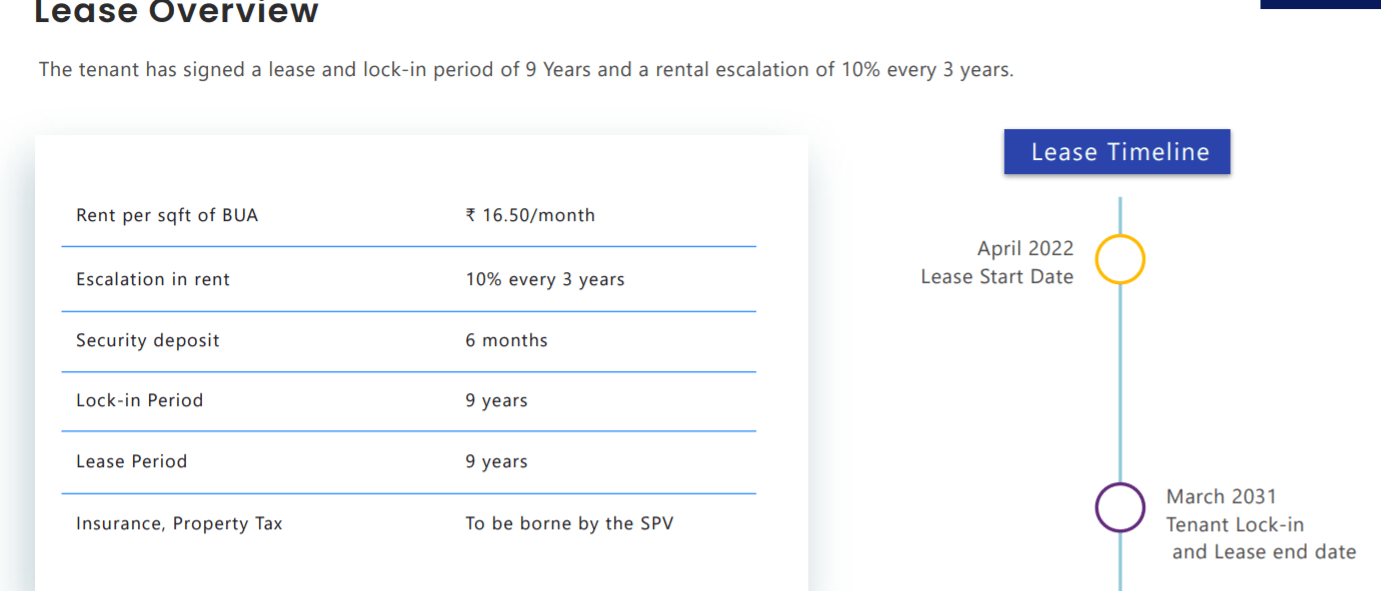Click the tenant lease summary sentence
The image size is (1381, 591).
click(x=526, y=70)
